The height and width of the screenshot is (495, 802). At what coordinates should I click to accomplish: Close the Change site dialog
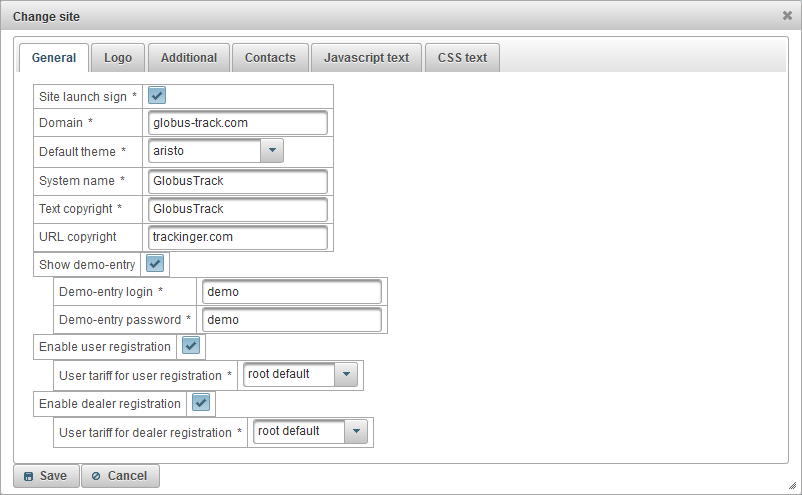click(x=787, y=16)
